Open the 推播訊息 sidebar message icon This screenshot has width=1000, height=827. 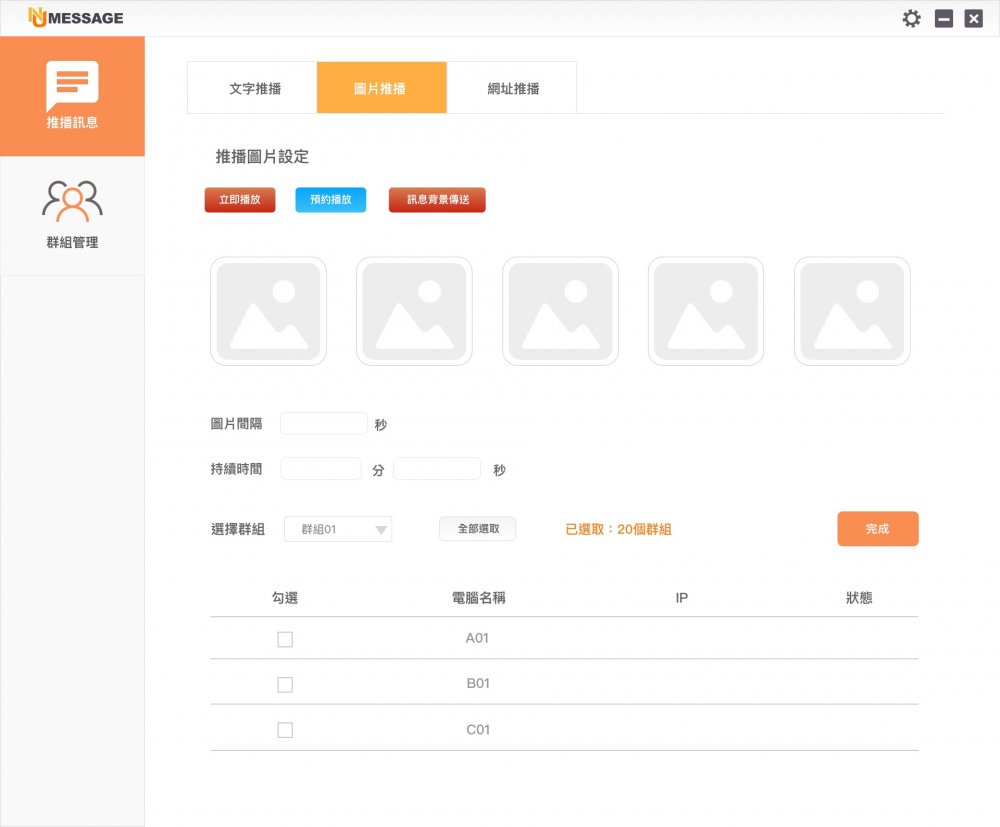(x=72, y=87)
